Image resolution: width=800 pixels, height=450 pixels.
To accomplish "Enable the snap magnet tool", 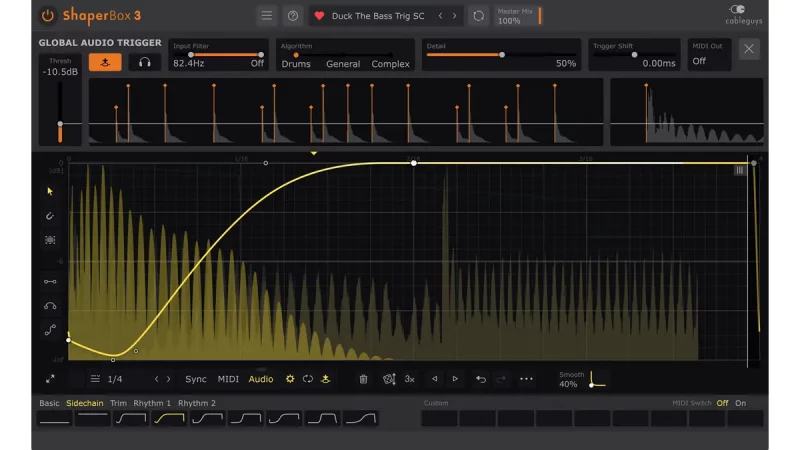I will 50,216.
